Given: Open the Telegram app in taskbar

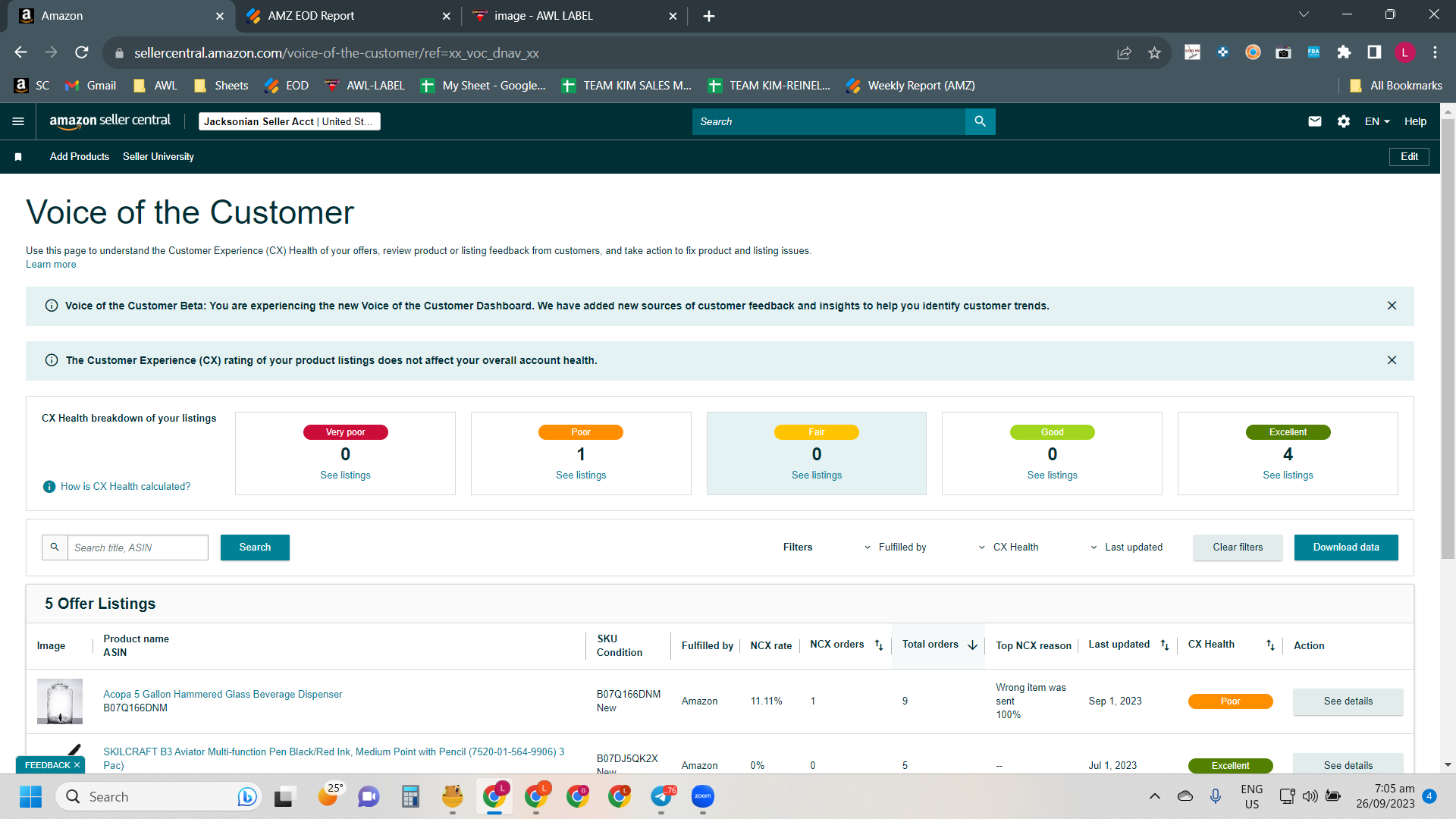Looking at the screenshot, I should tap(661, 797).
